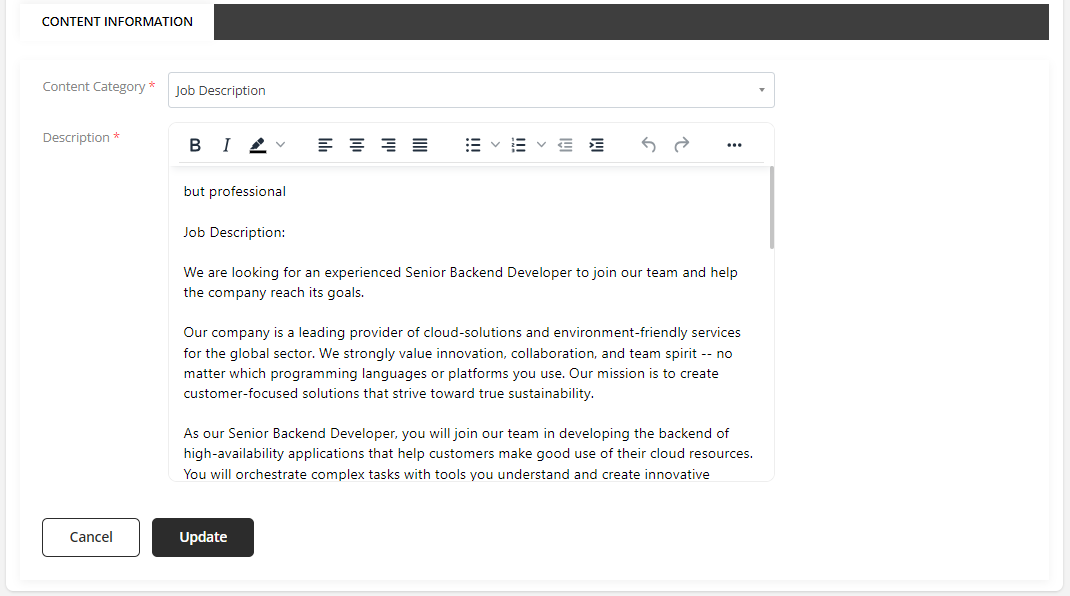Apply italic formatting to text
Screen dimensions: 1070x596
point(226,145)
